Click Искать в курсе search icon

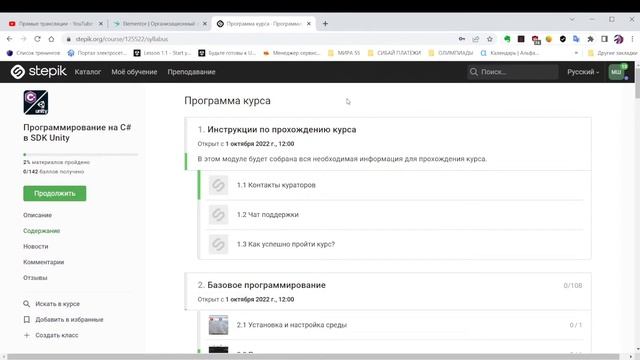(27, 304)
